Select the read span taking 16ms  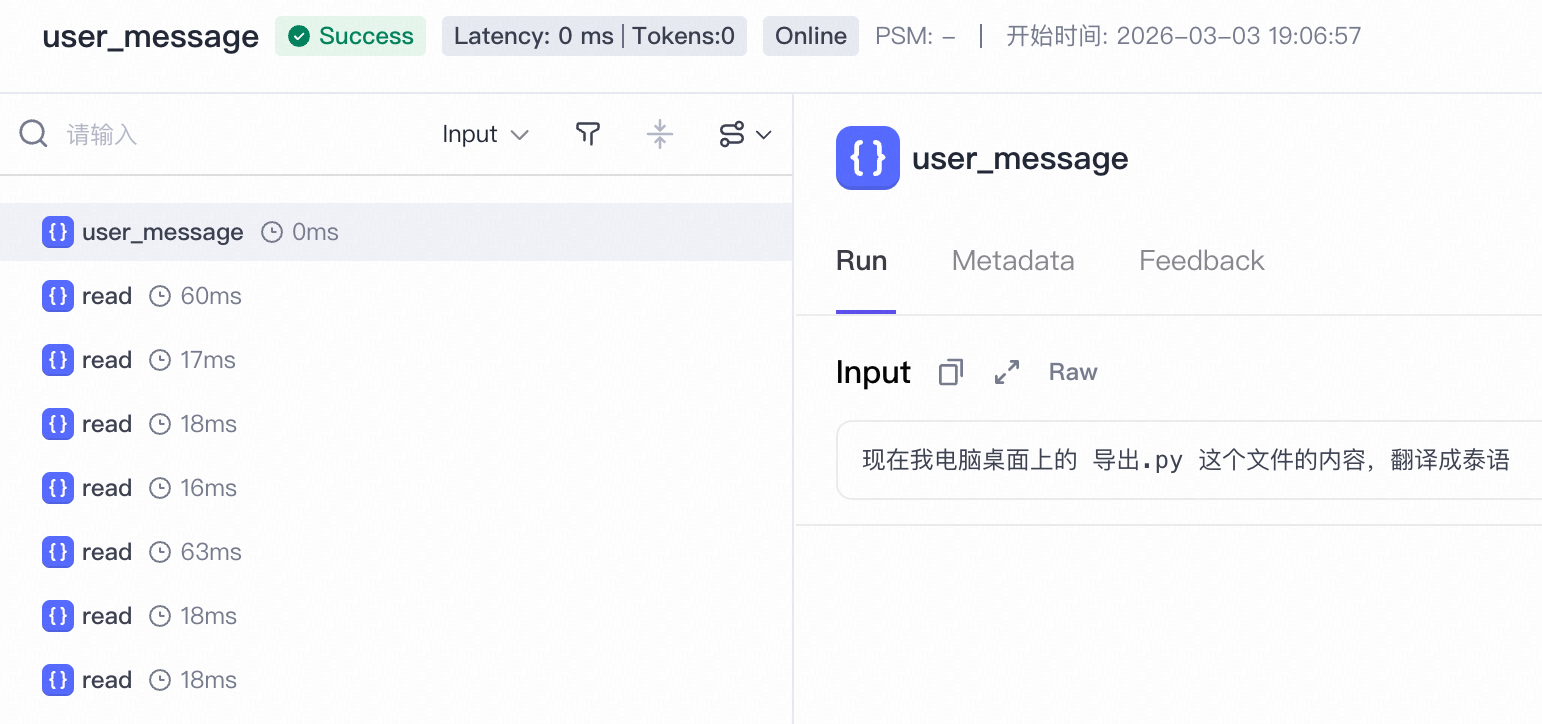pos(396,488)
